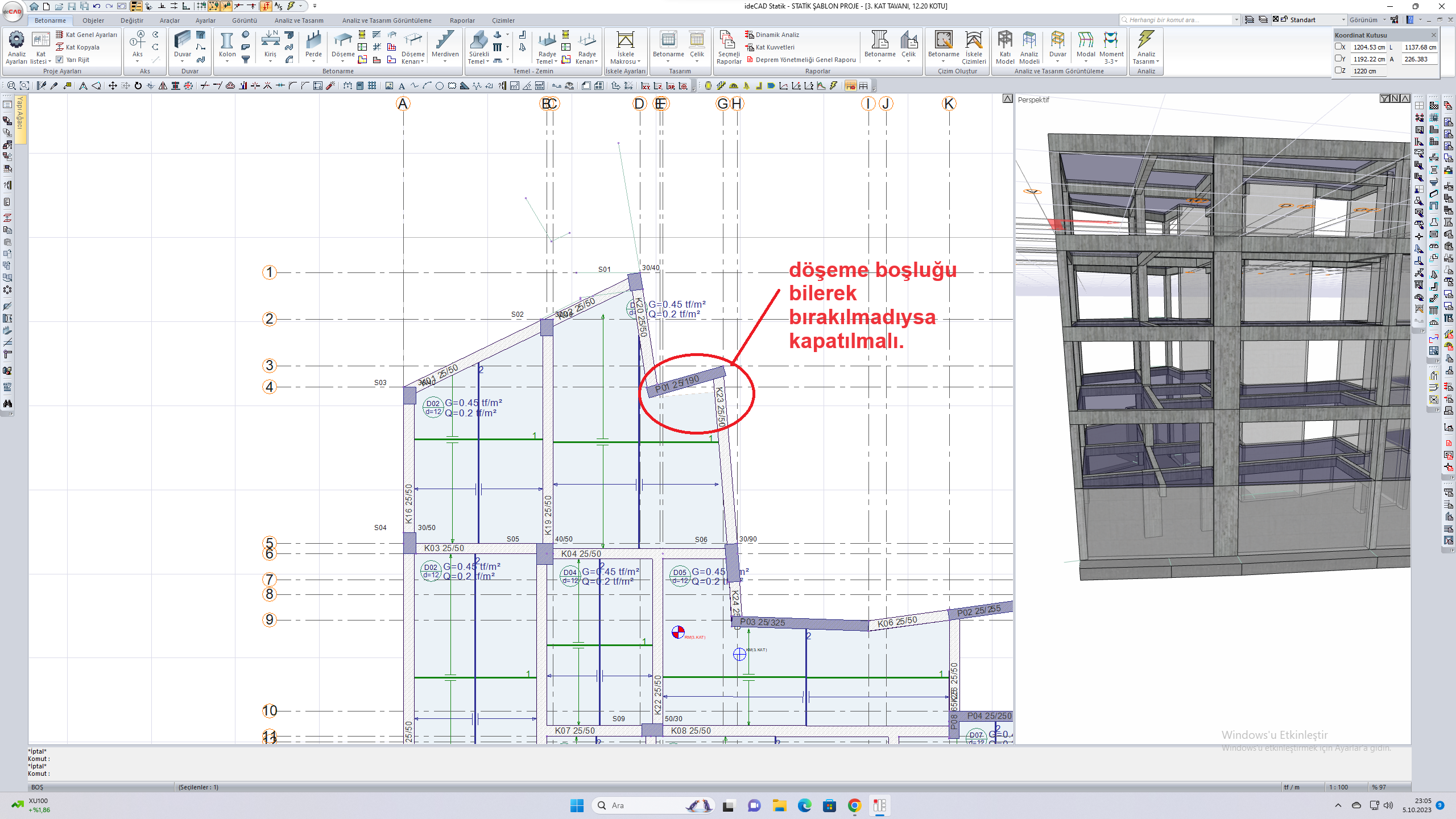This screenshot has width=1456, height=819.
Task: Open File Explorer from taskbar
Action: tap(779, 805)
